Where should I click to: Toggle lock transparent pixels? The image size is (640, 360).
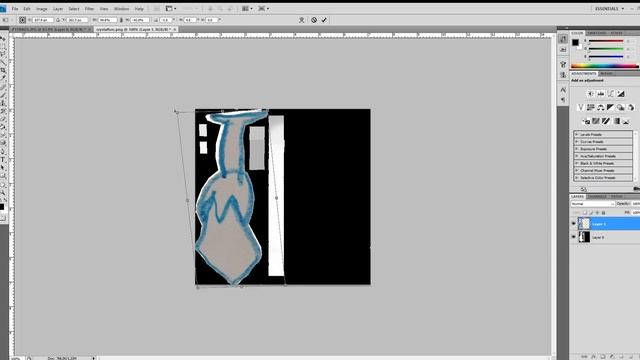tap(584, 213)
